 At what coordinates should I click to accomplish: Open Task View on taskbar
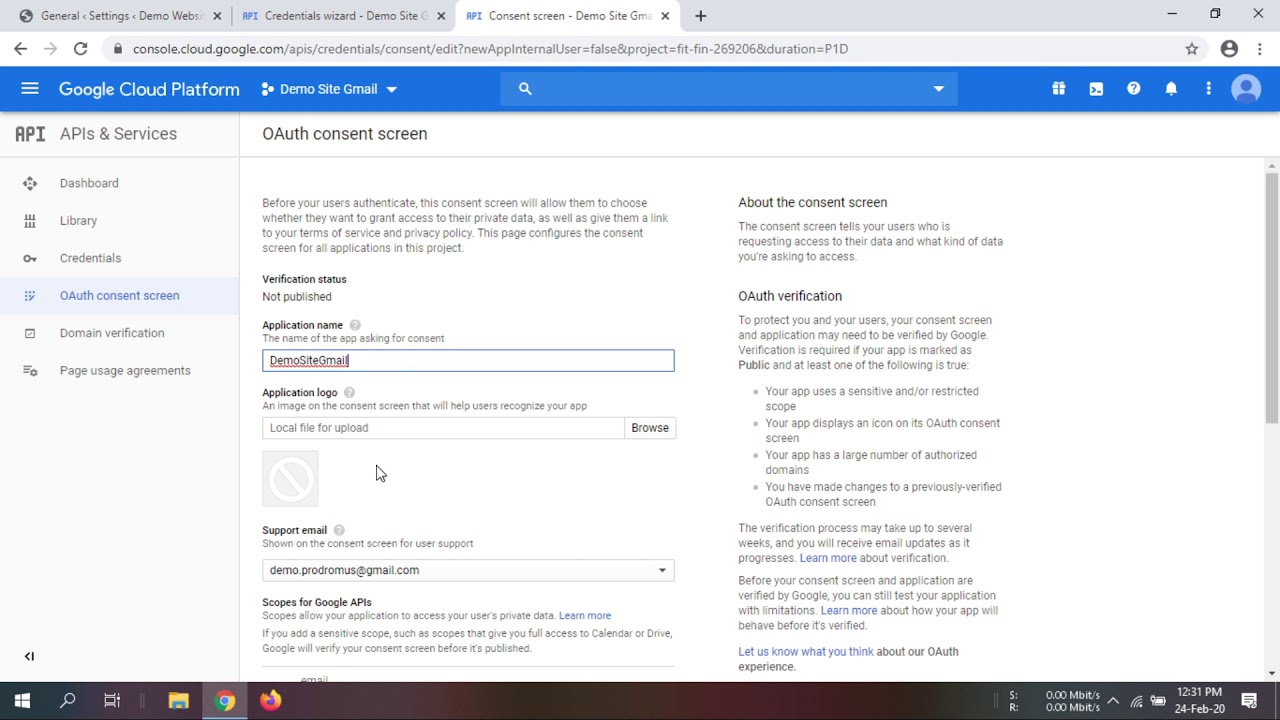click(x=112, y=701)
